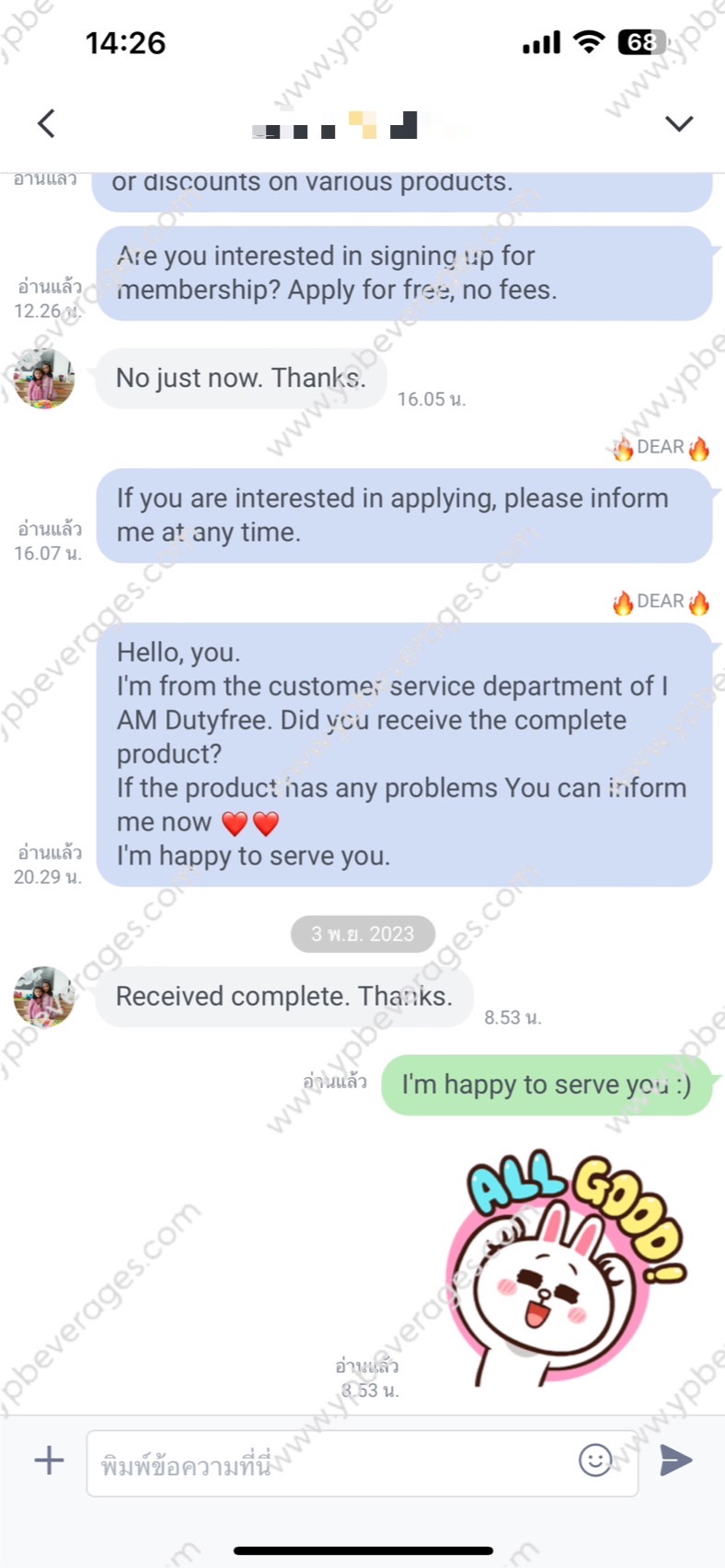
Task: Tap the emoji smiley icon
Action: click(x=595, y=1459)
